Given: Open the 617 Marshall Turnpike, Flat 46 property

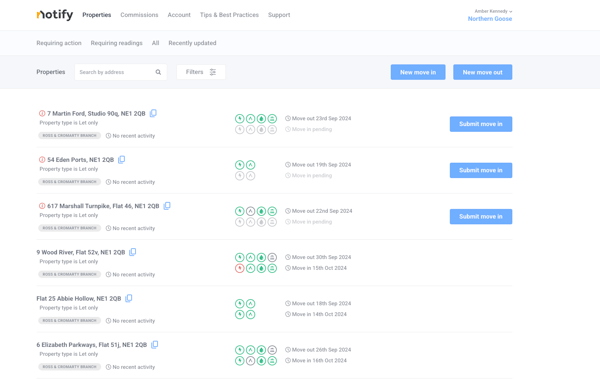Looking at the screenshot, I should (x=103, y=206).
